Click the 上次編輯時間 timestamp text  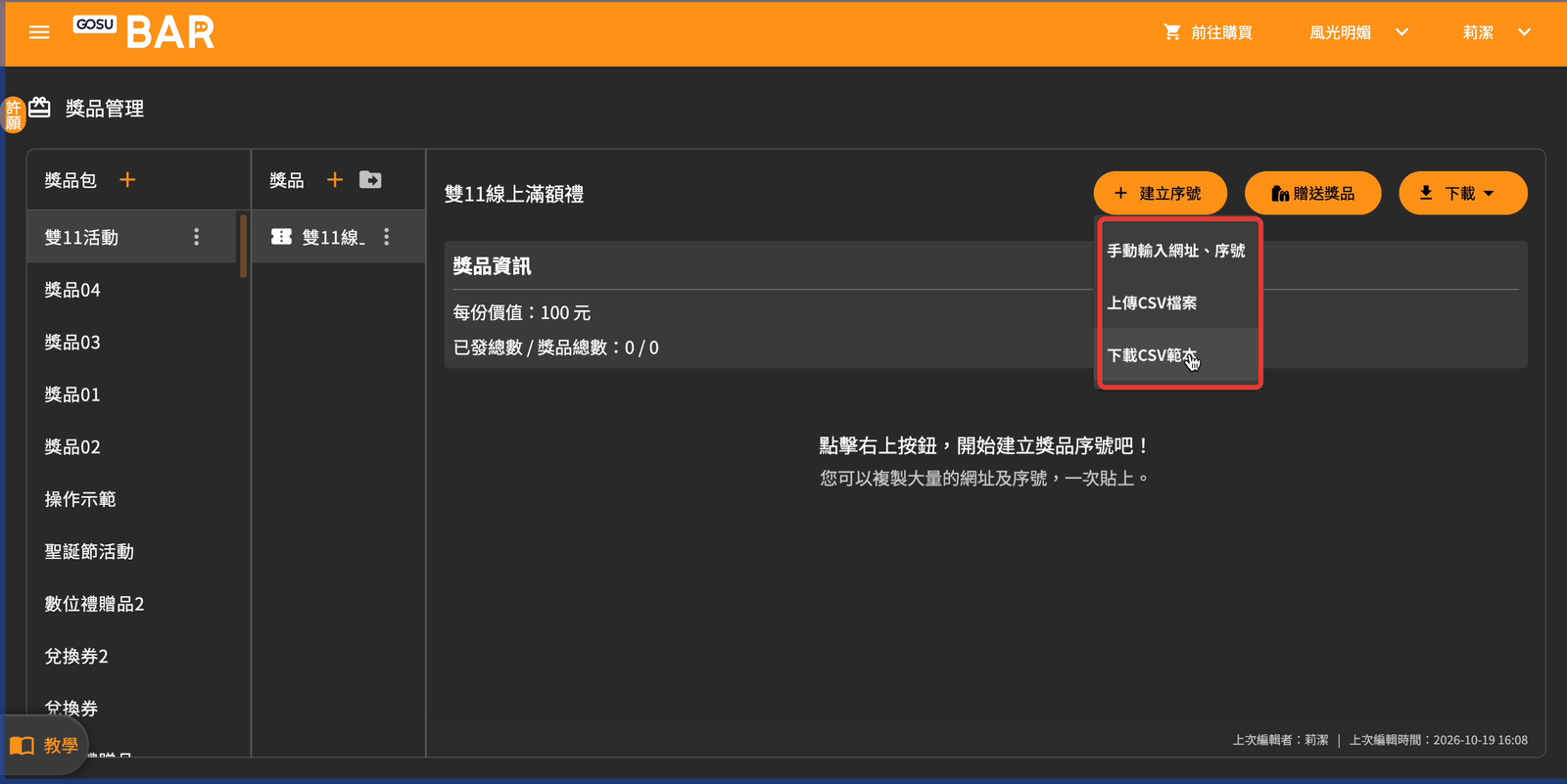[x=1439, y=740]
